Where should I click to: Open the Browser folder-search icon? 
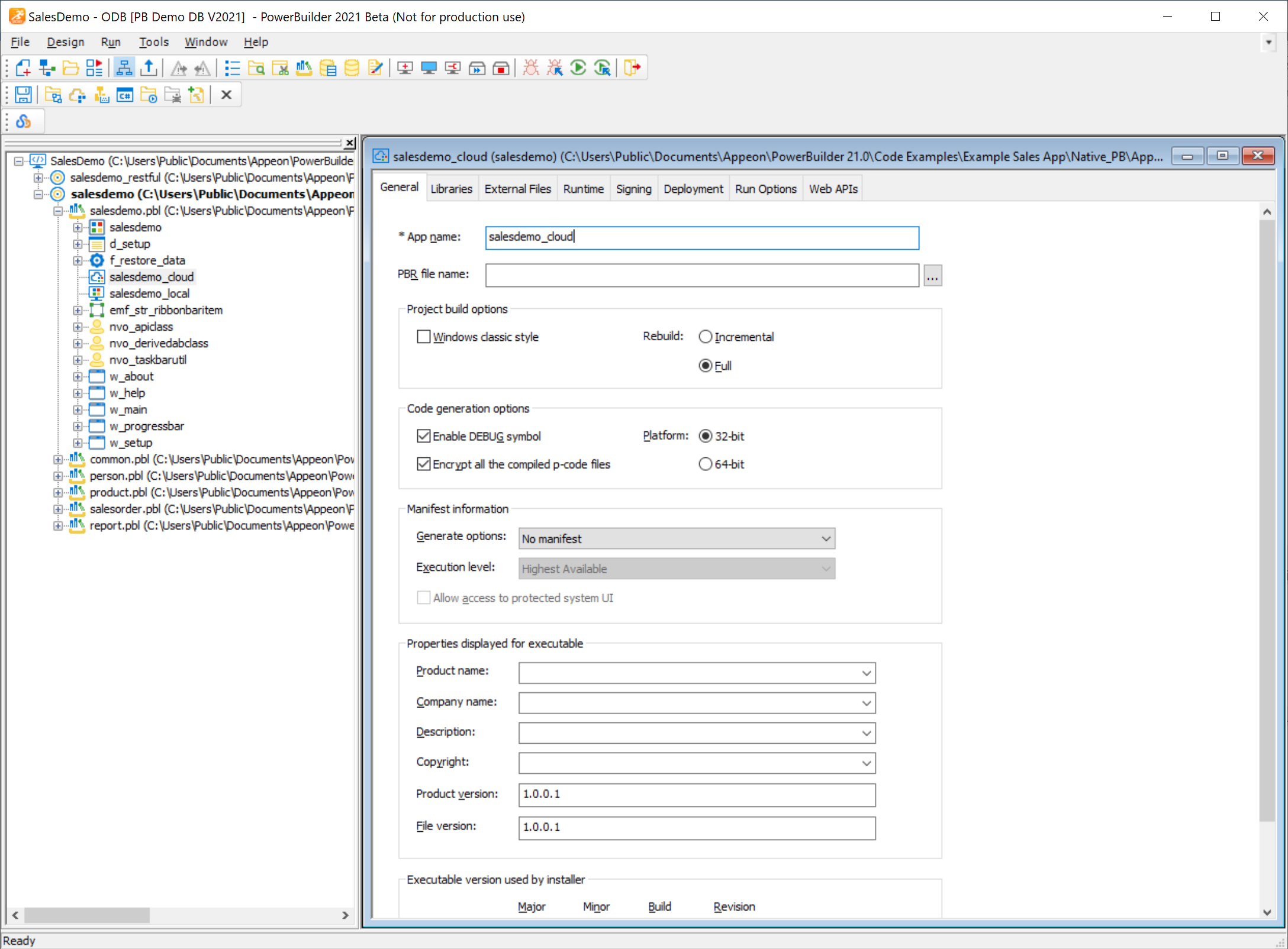coord(256,68)
